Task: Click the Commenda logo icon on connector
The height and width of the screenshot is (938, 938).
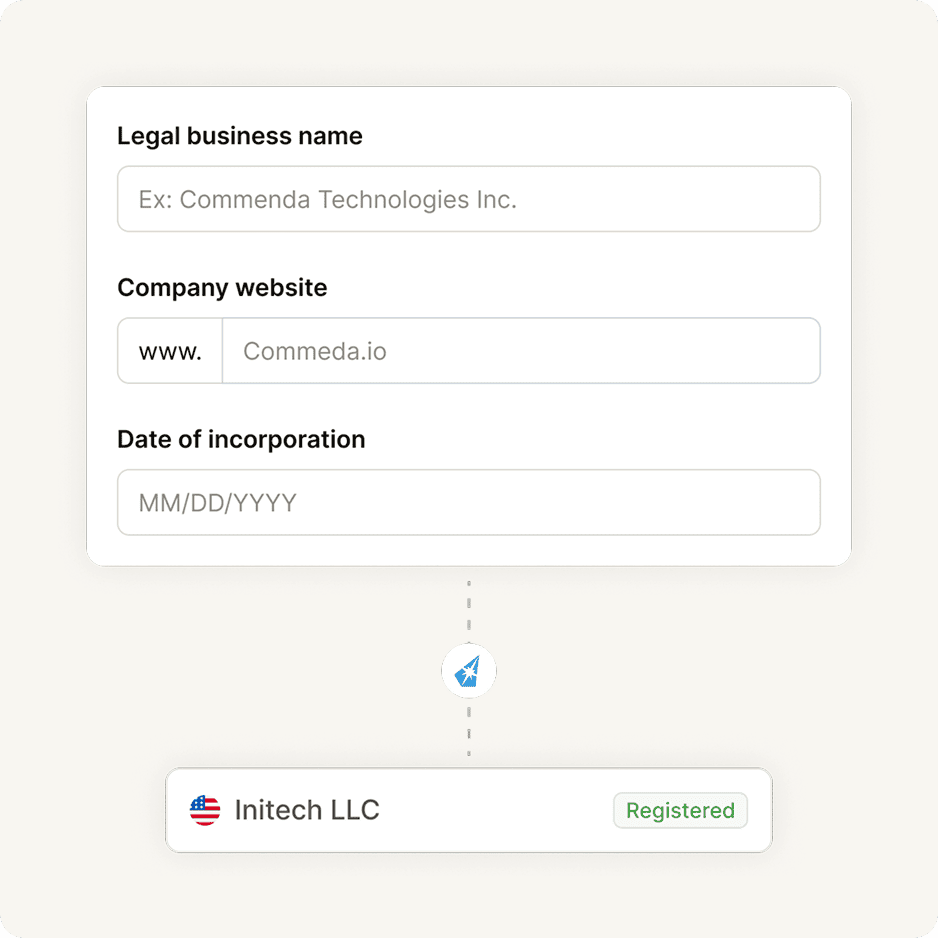Action: coord(468,671)
